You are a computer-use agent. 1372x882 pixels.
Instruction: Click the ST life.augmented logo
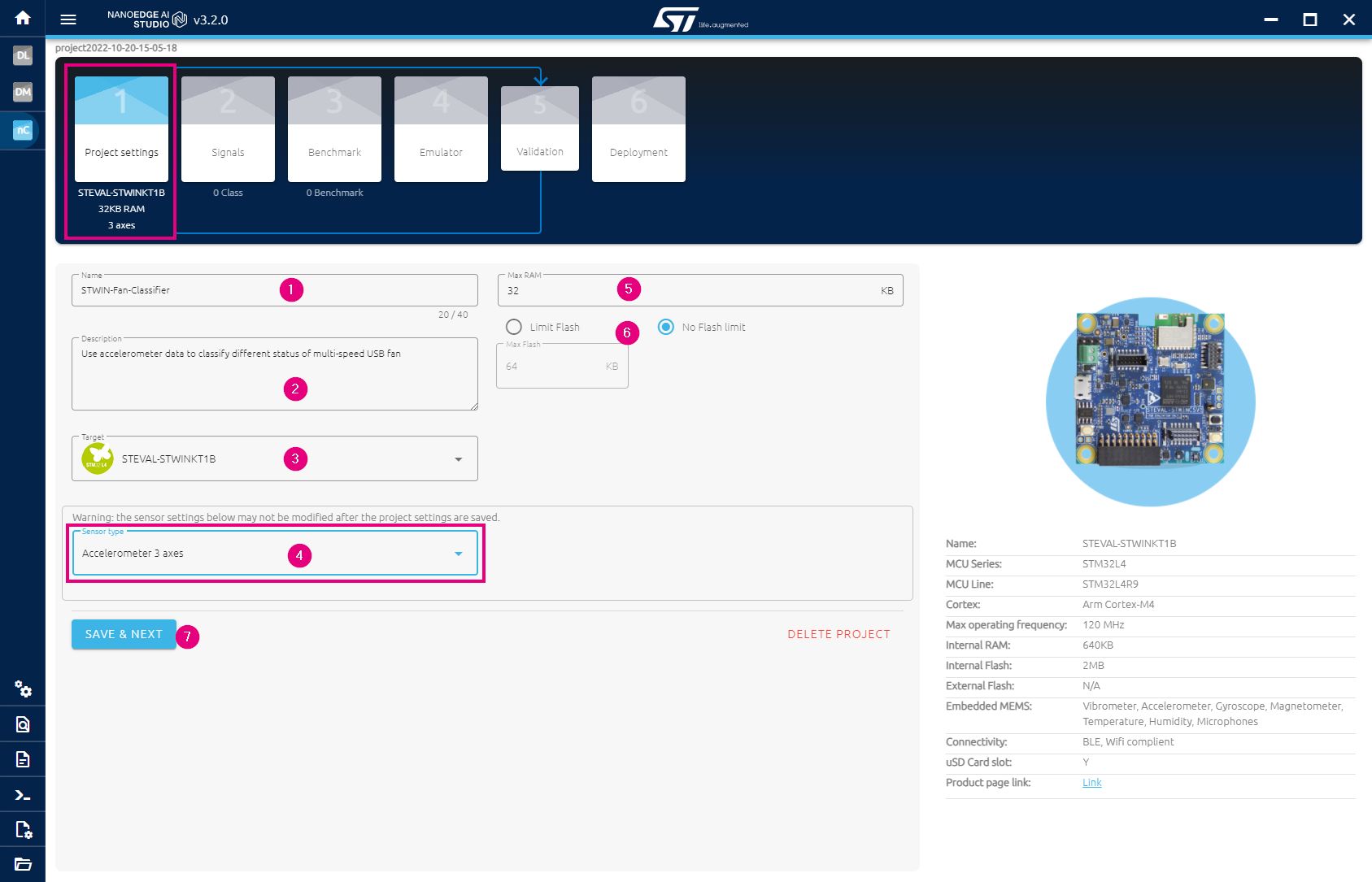(x=700, y=20)
